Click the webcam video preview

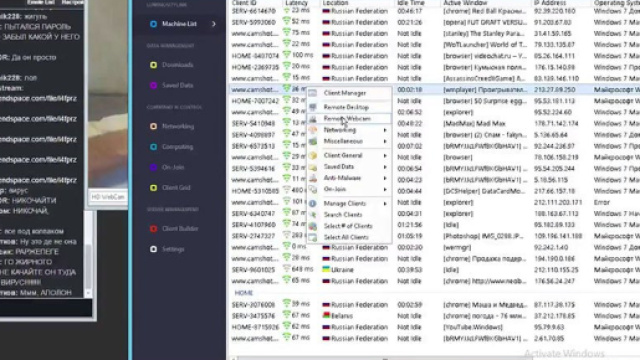pyautogui.click(x=108, y=94)
